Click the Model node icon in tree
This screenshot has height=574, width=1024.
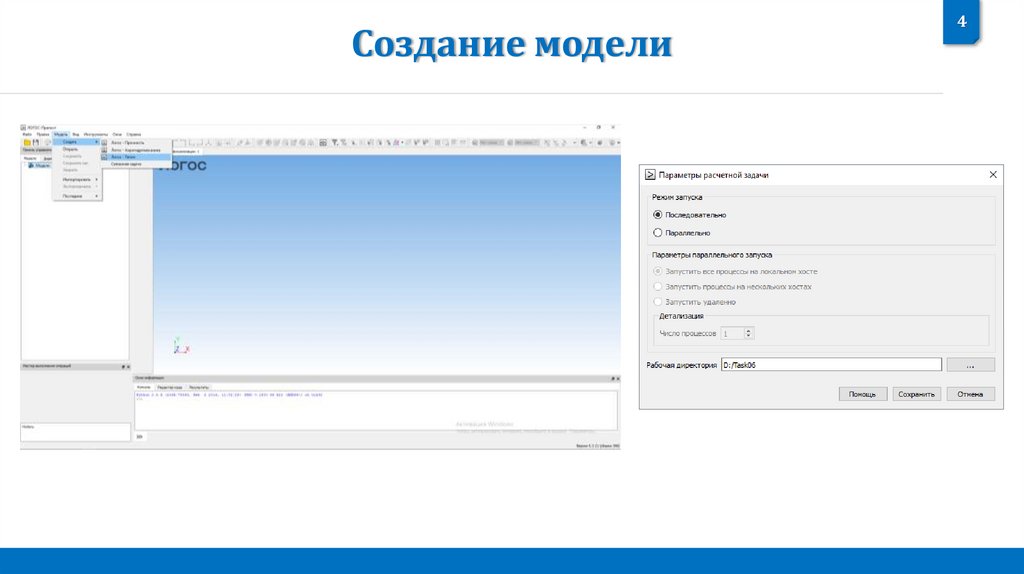[x=31, y=165]
